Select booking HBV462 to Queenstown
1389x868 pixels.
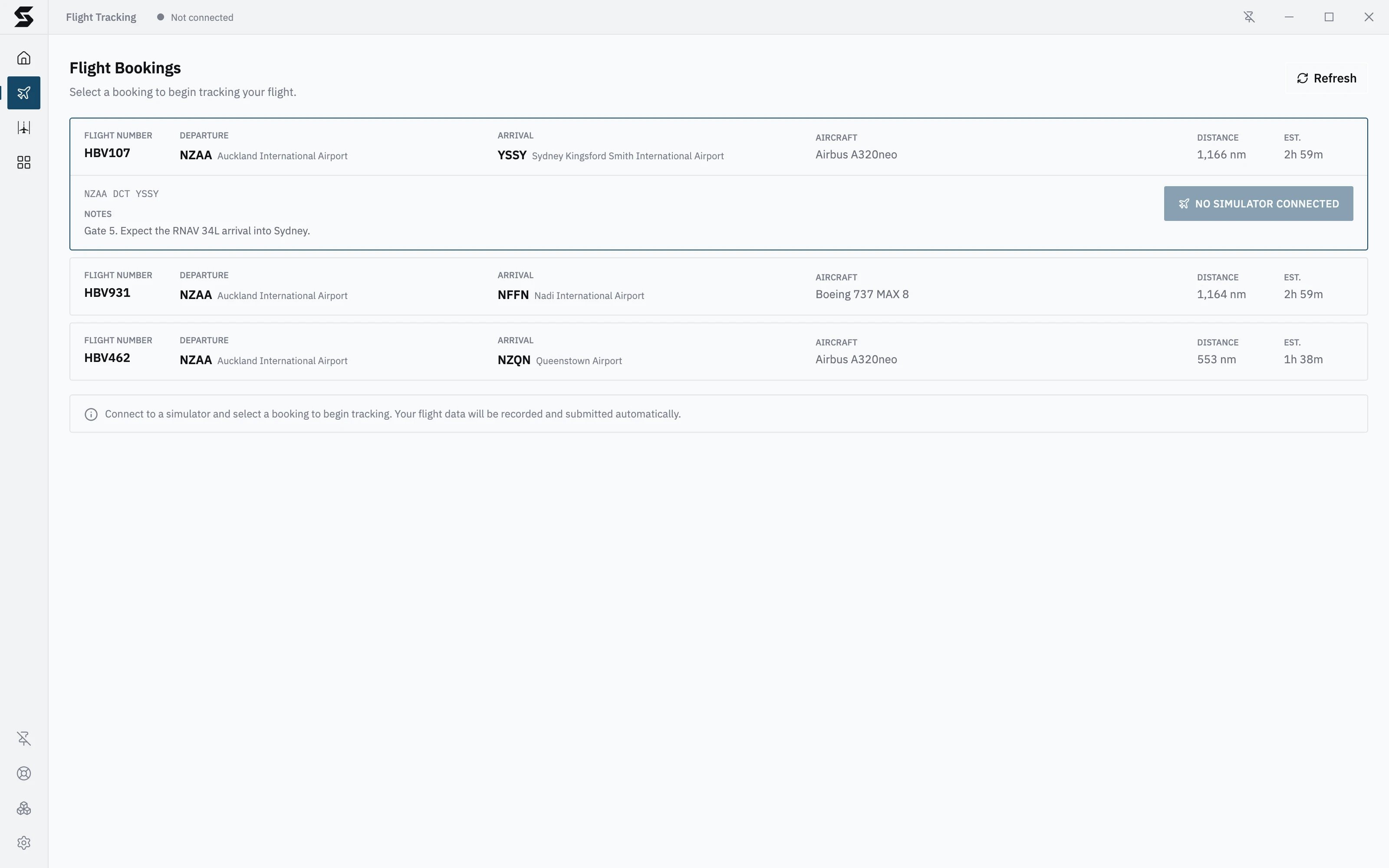tap(719, 352)
